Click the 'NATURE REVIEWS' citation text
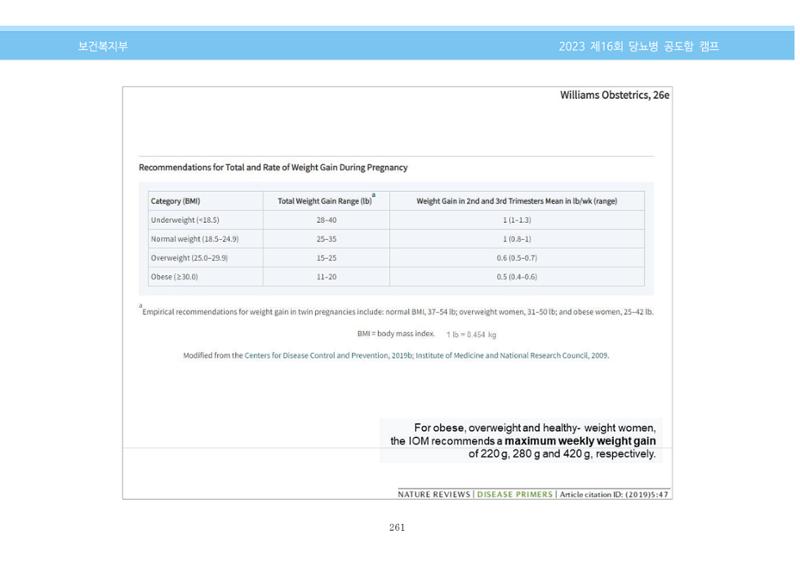Viewport: 800px width, 566px height. pyautogui.click(x=434, y=494)
